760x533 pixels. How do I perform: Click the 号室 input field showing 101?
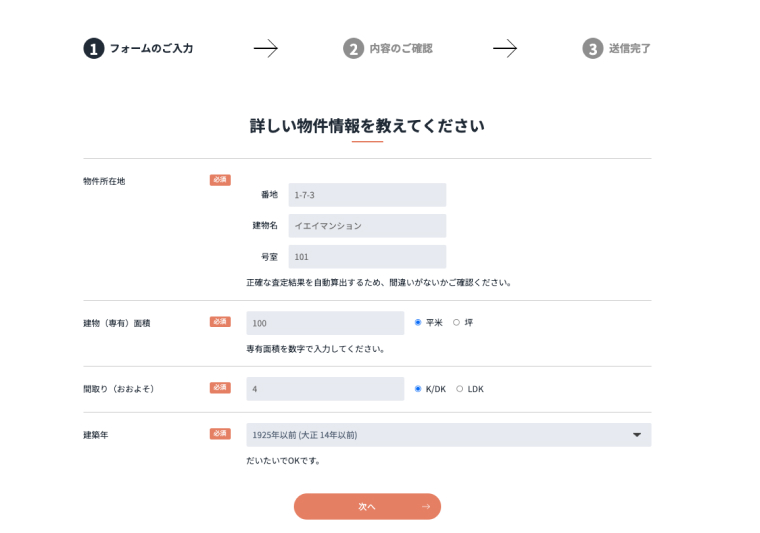click(x=367, y=257)
